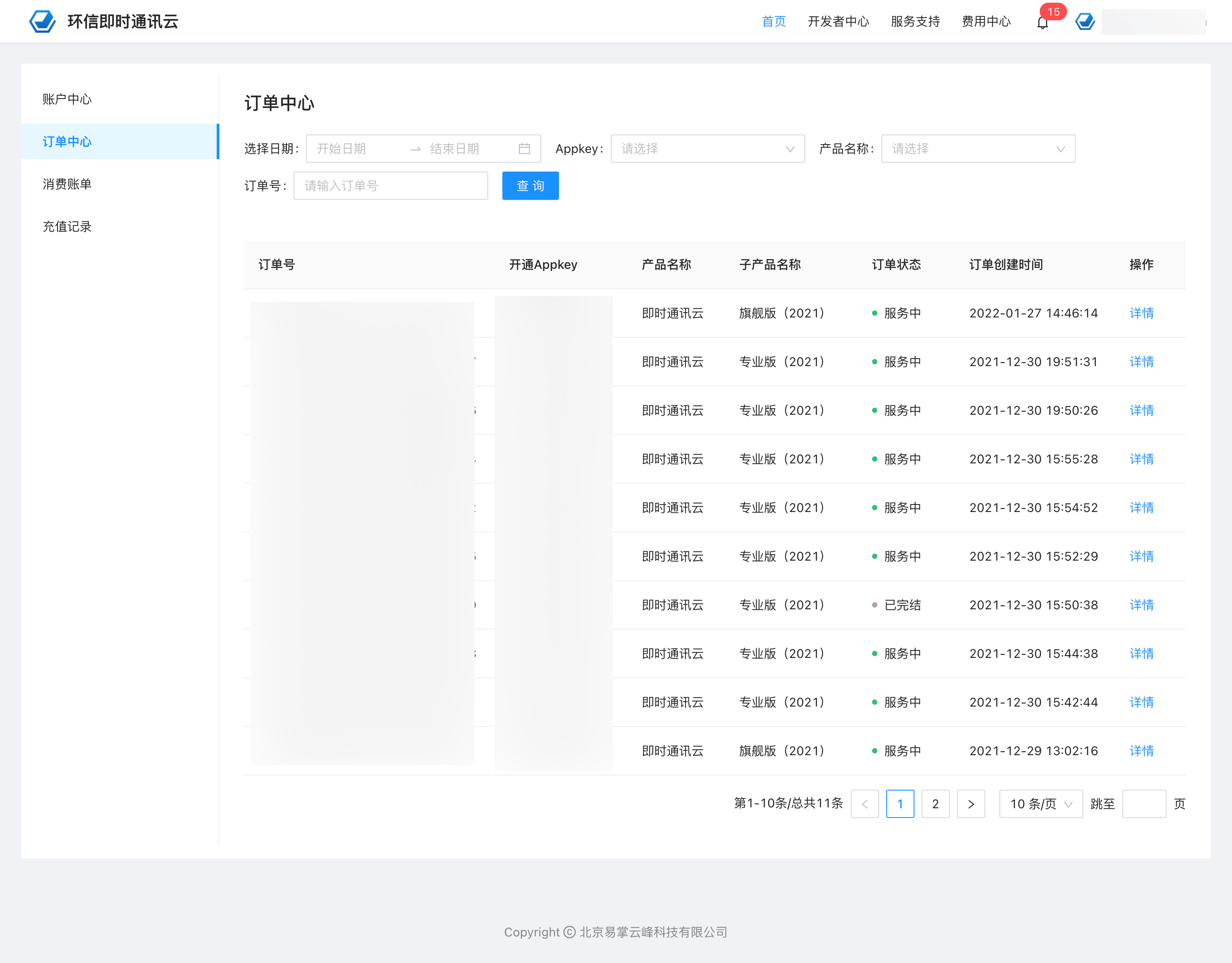This screenshot has width=1232, height=963.
Task: Click the 操作 column header
Action: [1142, 264]
